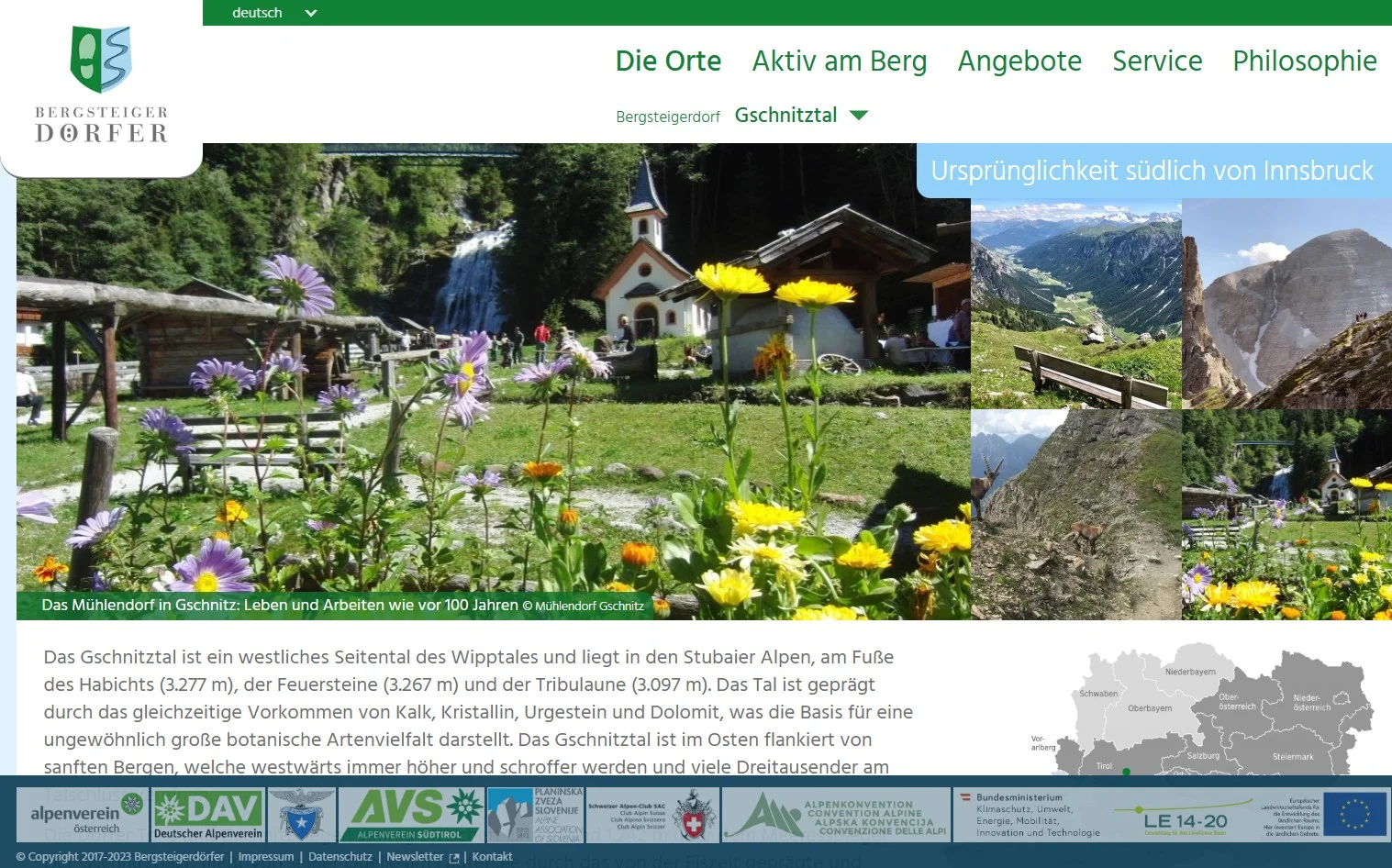Image resolution: width=1392 pixels, height=868 pixels.
Task: Click the Schweizer Alpen-Club SAC logo
Action: coord(653,814)
